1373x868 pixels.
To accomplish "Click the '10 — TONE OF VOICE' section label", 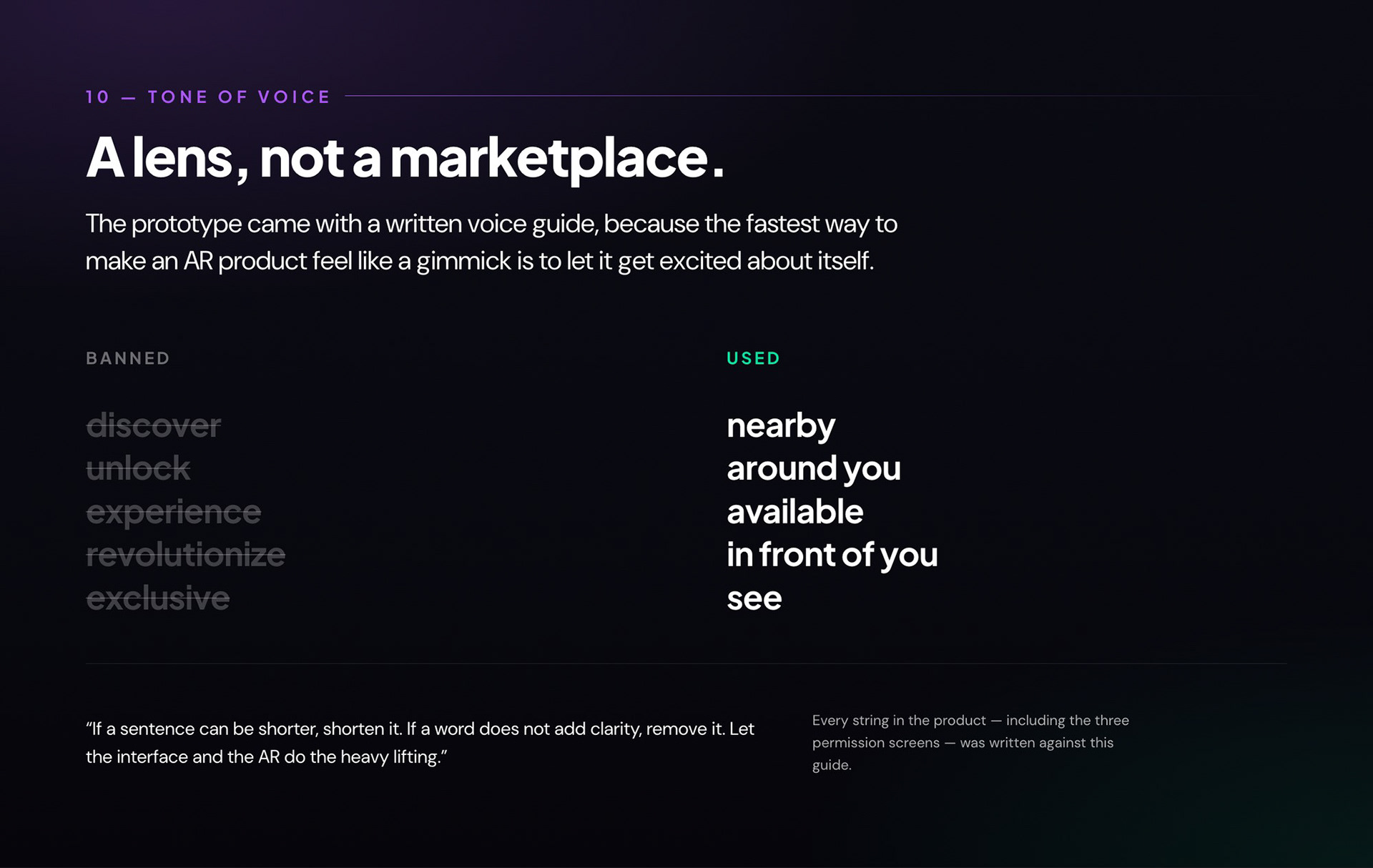I will (208, 97).
